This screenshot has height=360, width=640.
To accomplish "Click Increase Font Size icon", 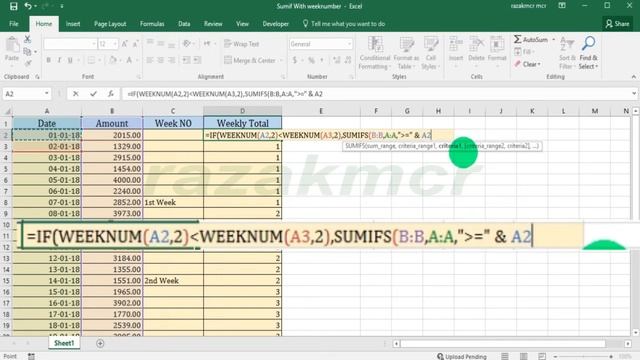I will (125, 44).
